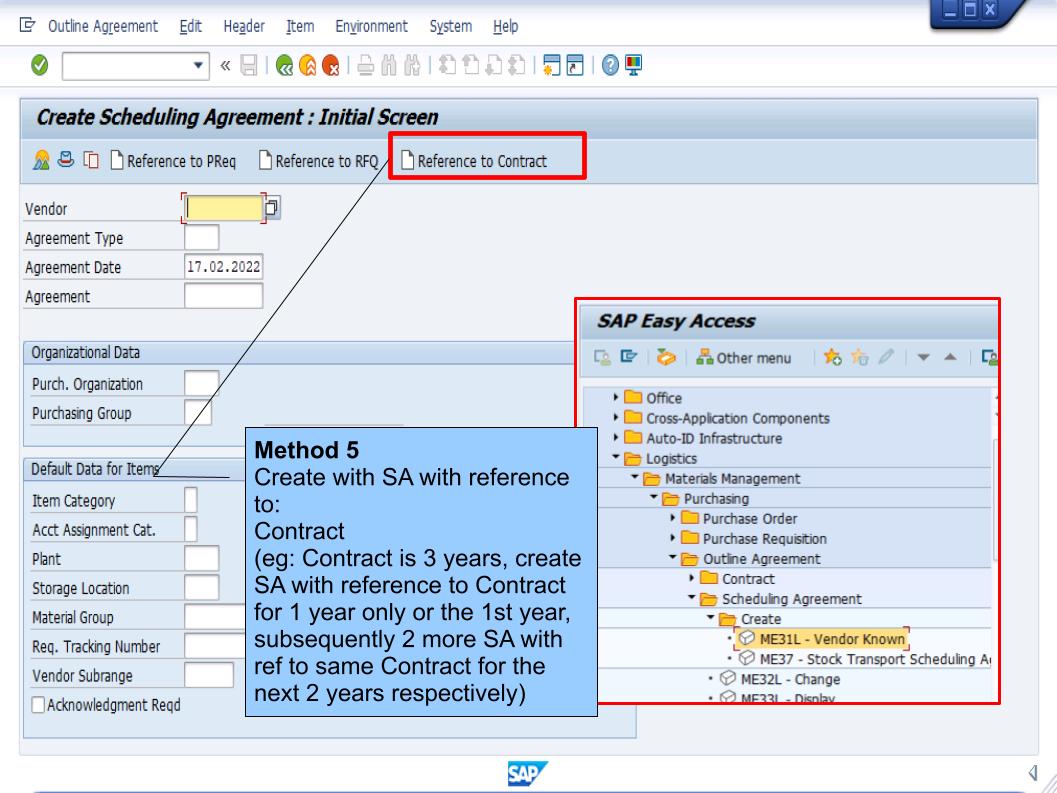Open the Environment menu

pos(371,26)
